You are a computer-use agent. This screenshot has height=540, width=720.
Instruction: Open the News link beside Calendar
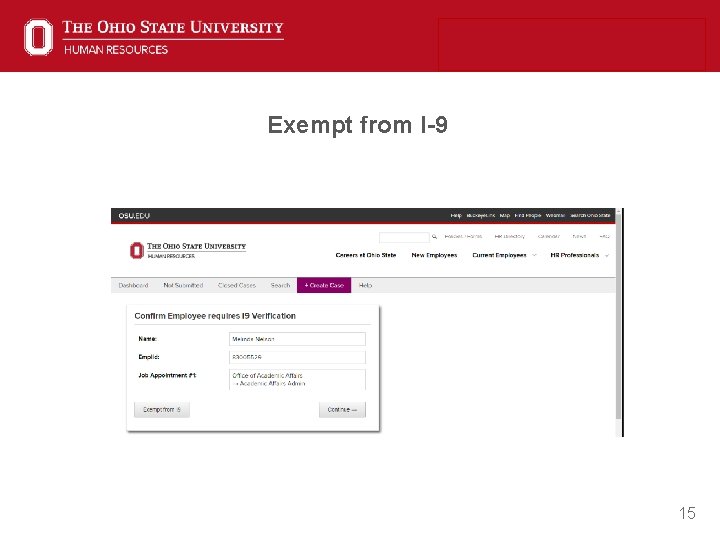[579, 236]
